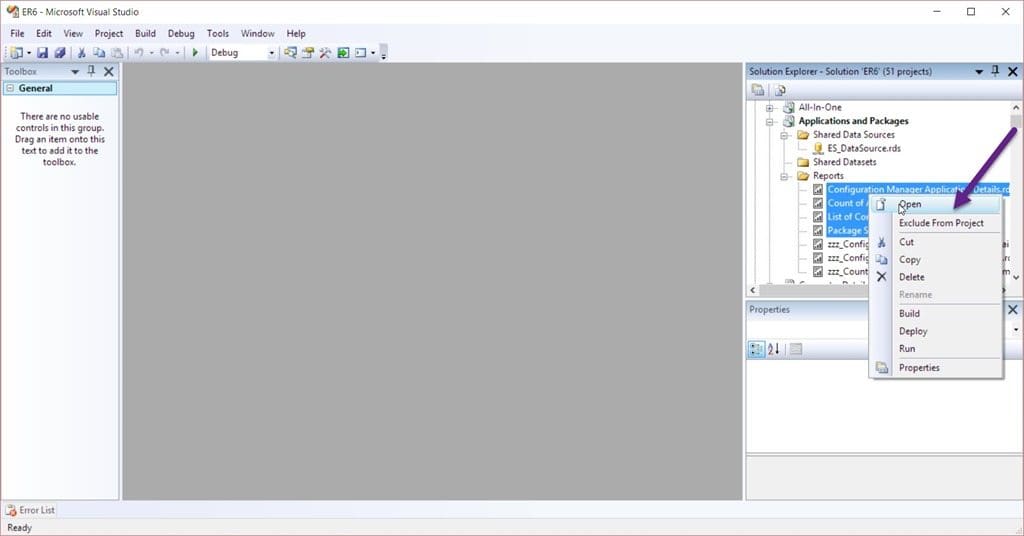Select ES_DataSource.rds in Solution Explorer
Screen dimensions: 1024x536
pos(863,149)
